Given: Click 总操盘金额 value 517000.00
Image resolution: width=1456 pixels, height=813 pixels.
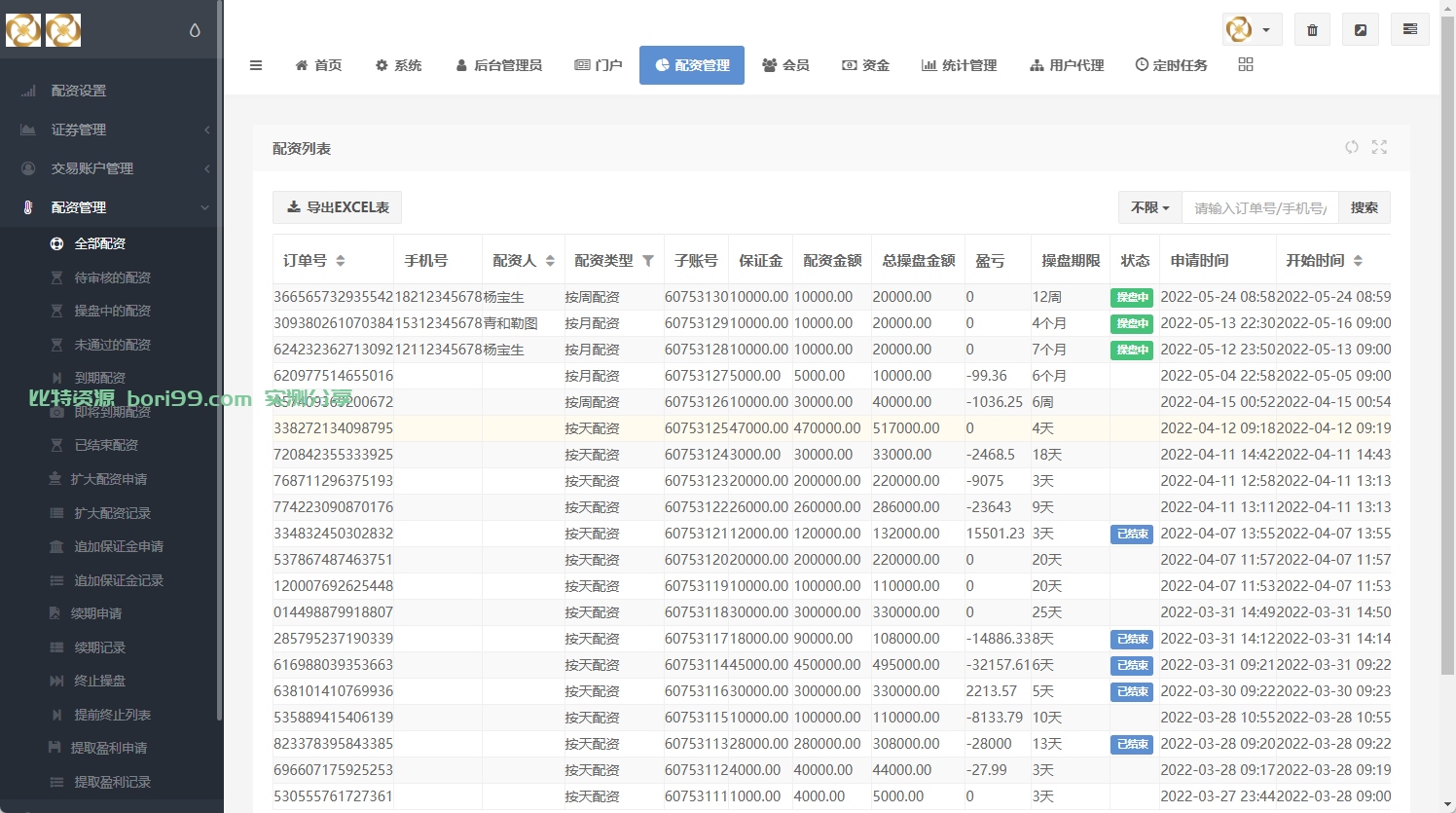Looking at the screenshot, I should coord(906,428).
